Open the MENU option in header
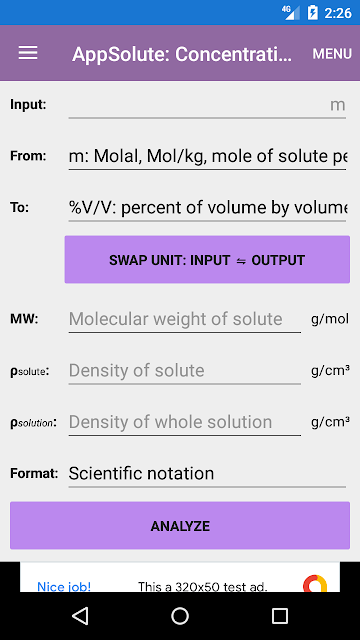360x640 pixels. 332,54
